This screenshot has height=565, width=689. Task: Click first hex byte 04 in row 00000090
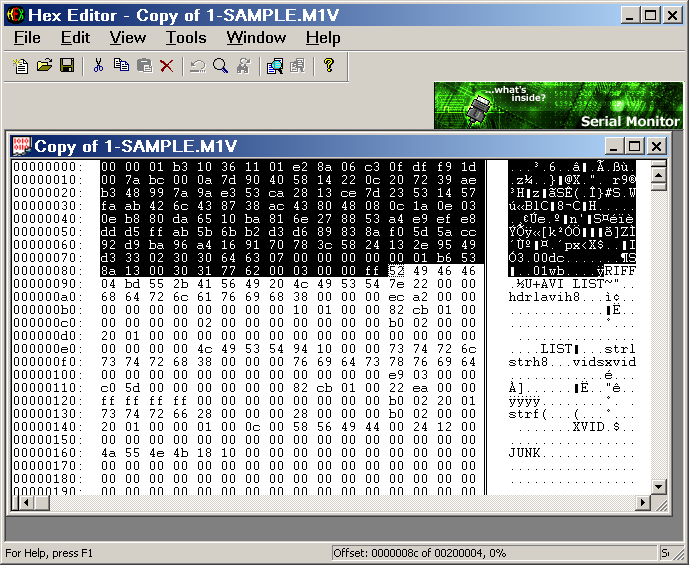coord(108,284)
